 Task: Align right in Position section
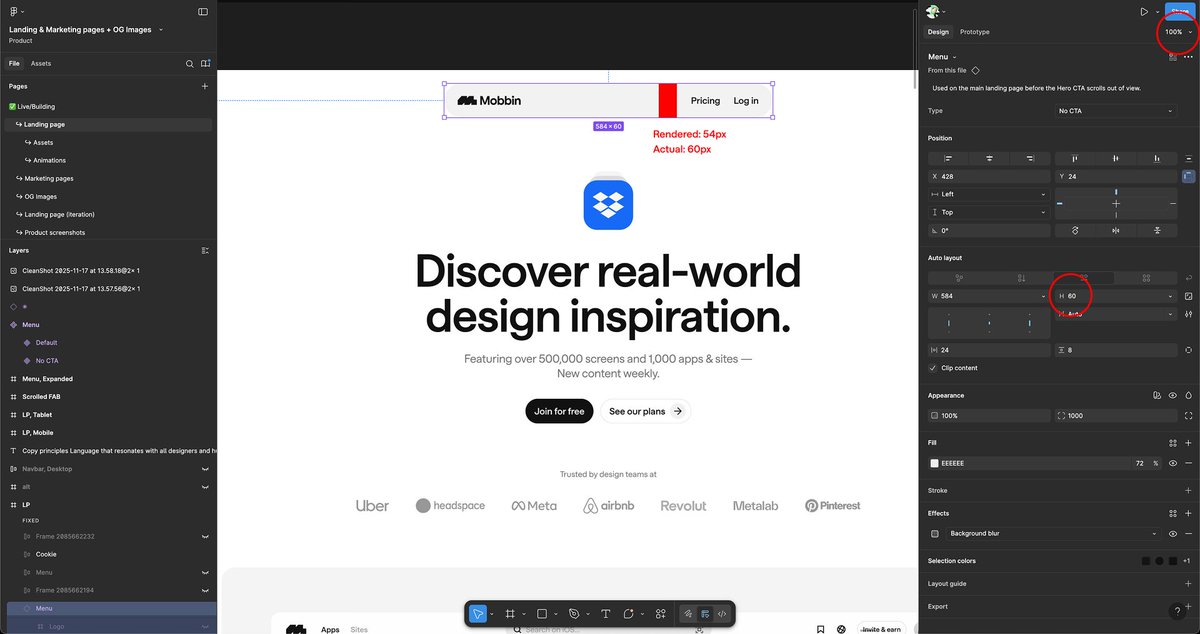[1030, 159]
